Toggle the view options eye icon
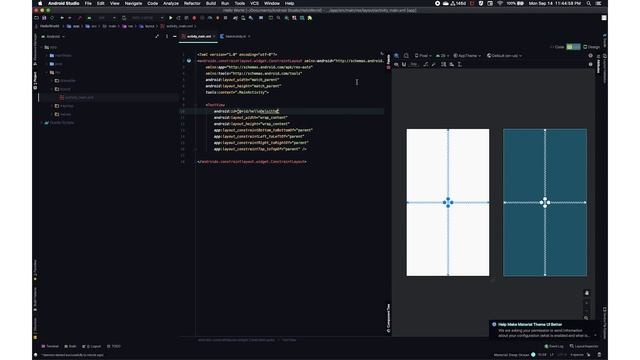The width and height of the screenshot is (640, 360). point(396,64)
